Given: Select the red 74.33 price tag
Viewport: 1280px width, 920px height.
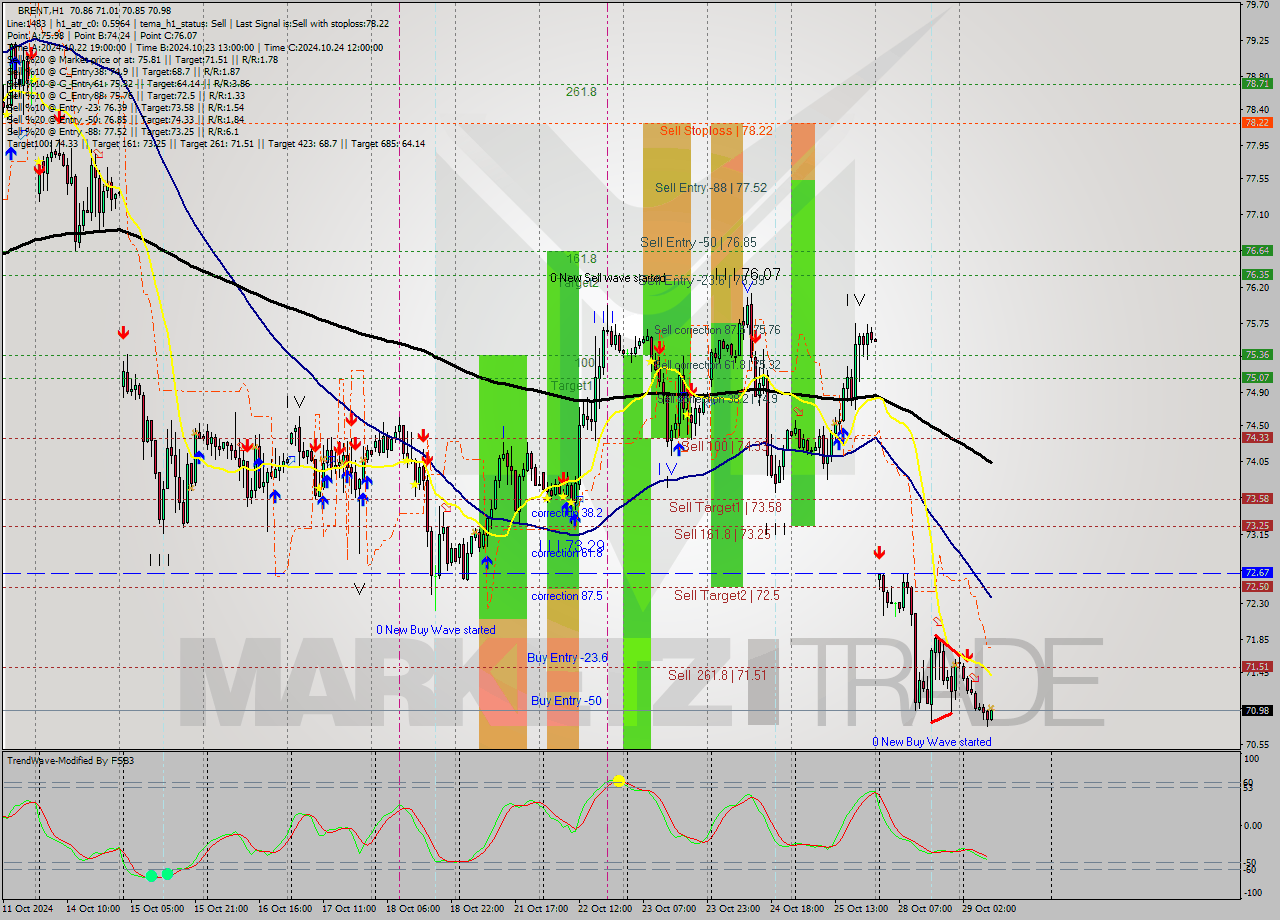Looking at the screenshot, I should click(x=1257, y=437).
